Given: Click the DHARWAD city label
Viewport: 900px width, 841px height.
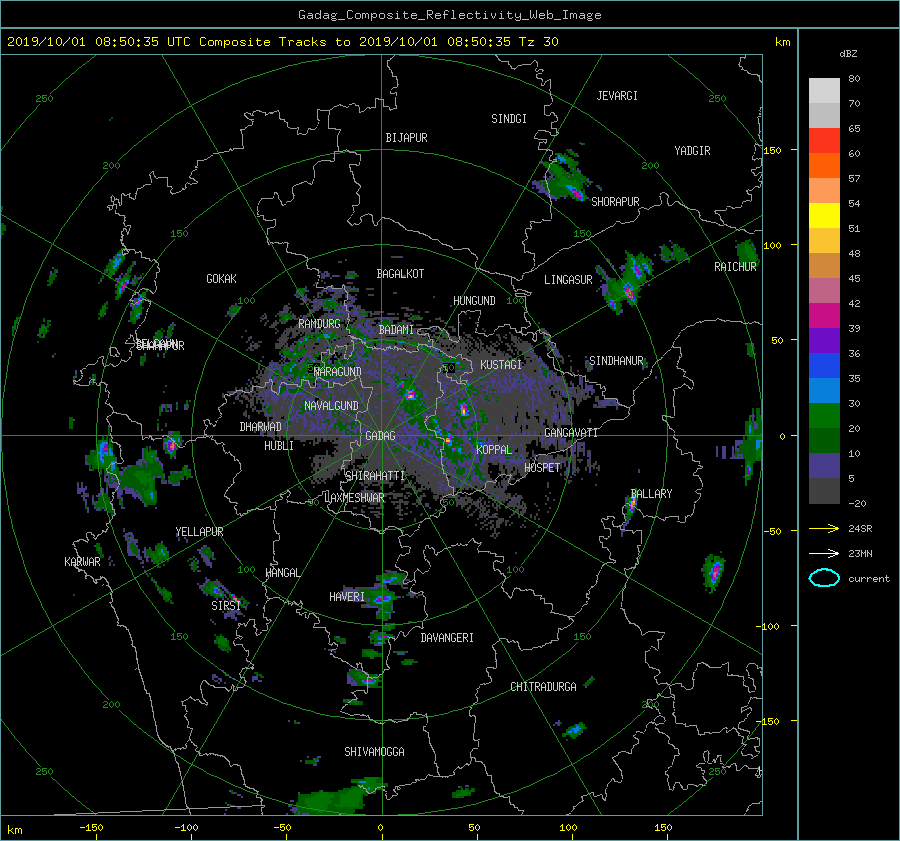Looking at the screenshot, I should pyautogui.click(x=261, y=427).
